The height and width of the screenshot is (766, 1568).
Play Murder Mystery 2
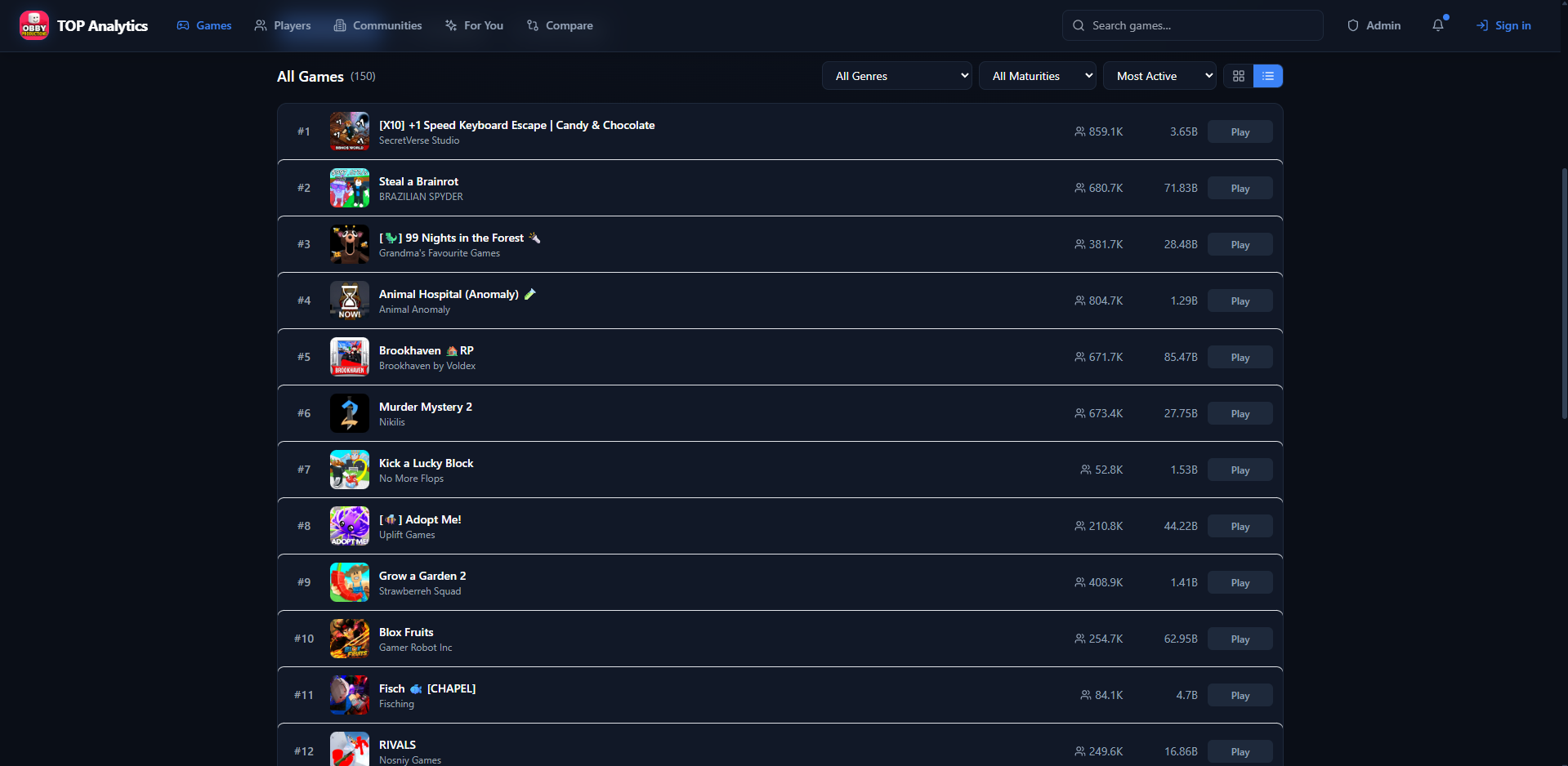coord(1240,413)
